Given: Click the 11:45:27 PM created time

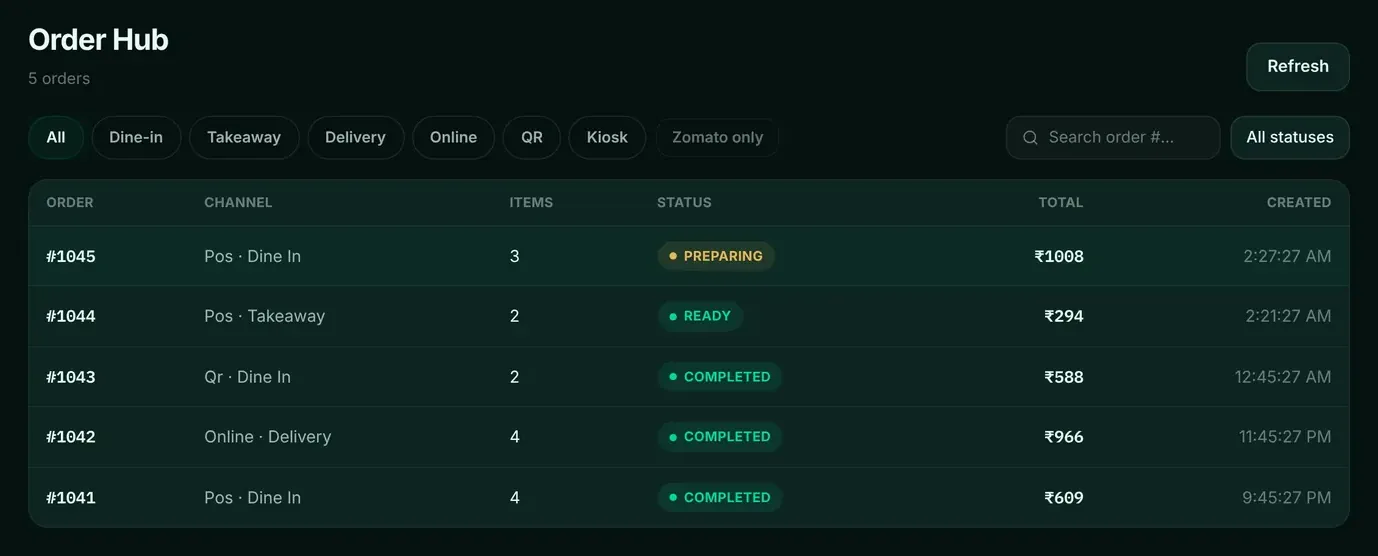Looking at the screenshot, I should pos(1285,437).
